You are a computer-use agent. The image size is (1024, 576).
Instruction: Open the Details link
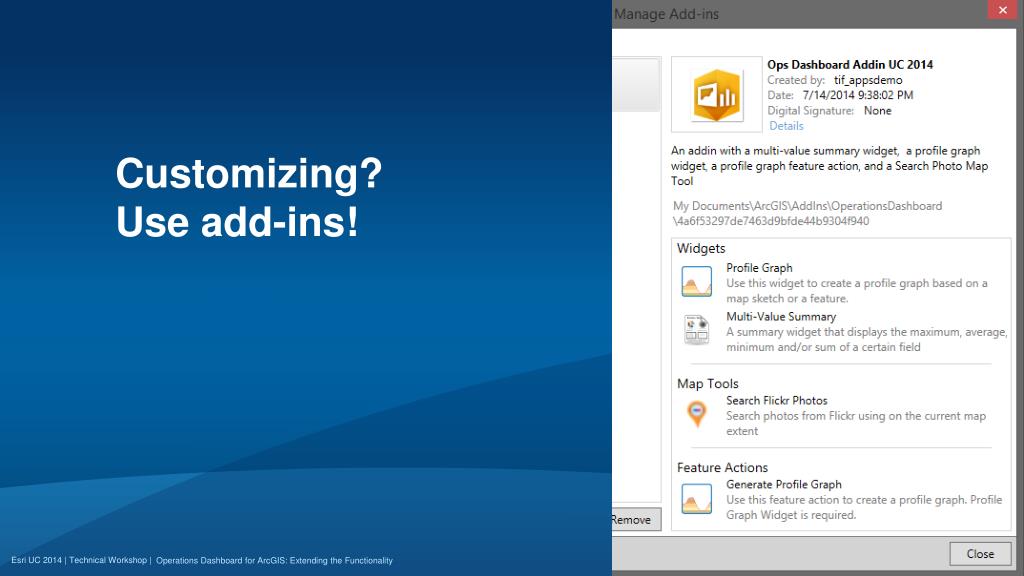pos(786,126)
